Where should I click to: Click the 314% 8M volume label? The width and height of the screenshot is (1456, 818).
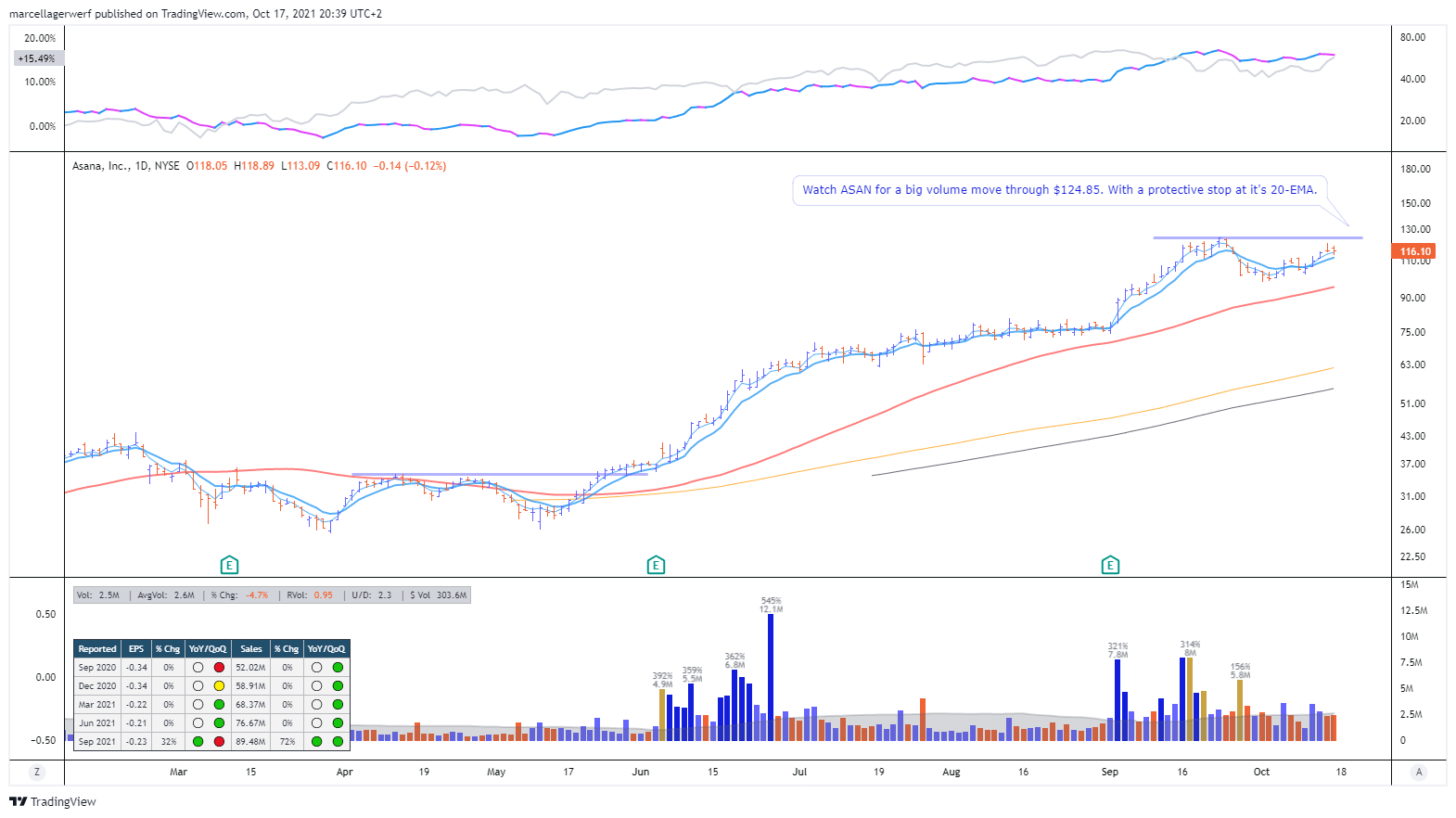coord(1190,648)
